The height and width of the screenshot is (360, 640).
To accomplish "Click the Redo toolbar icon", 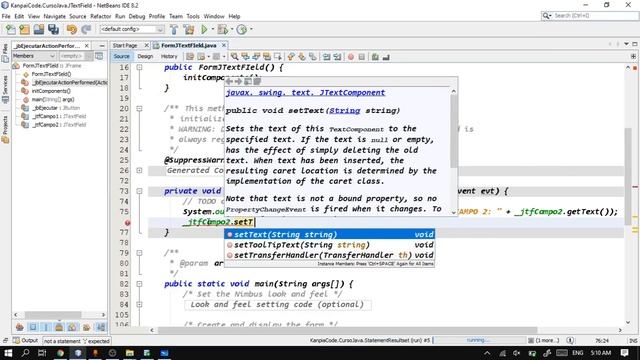I will pos(86,29).
